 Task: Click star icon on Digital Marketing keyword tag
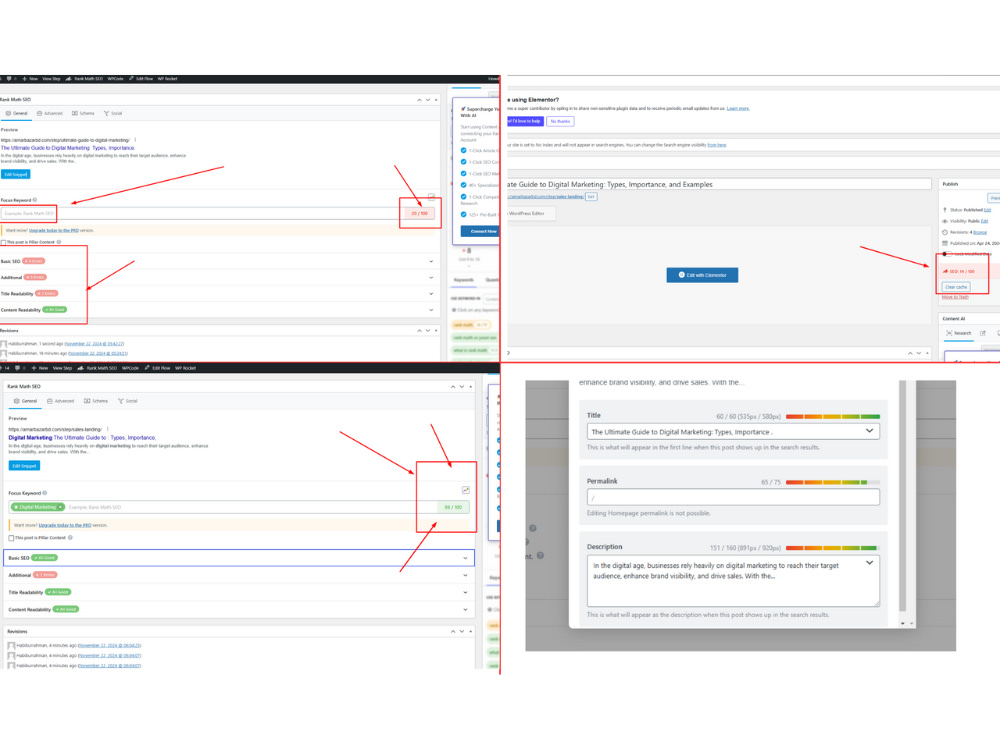point(16,507)
